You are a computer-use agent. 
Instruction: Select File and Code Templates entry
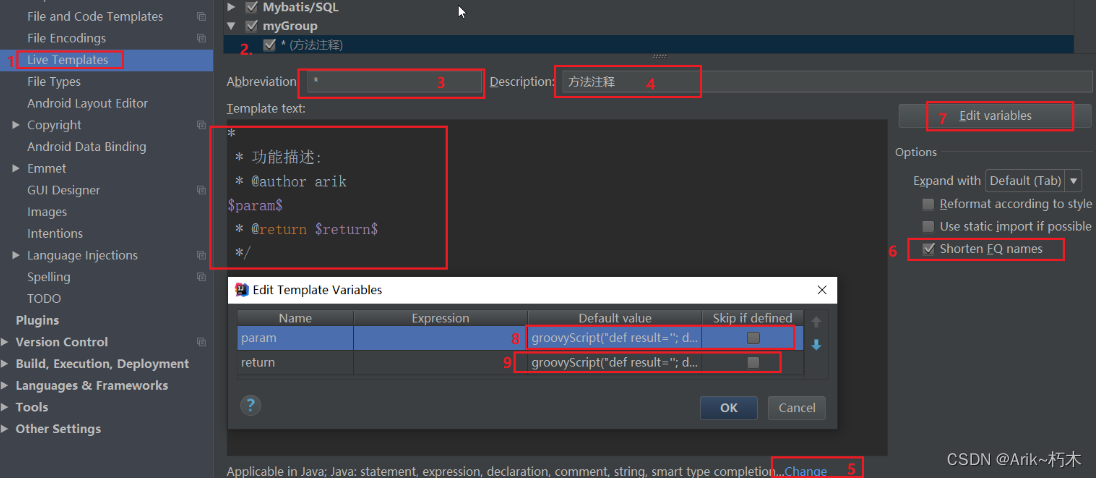coord(95,16)
